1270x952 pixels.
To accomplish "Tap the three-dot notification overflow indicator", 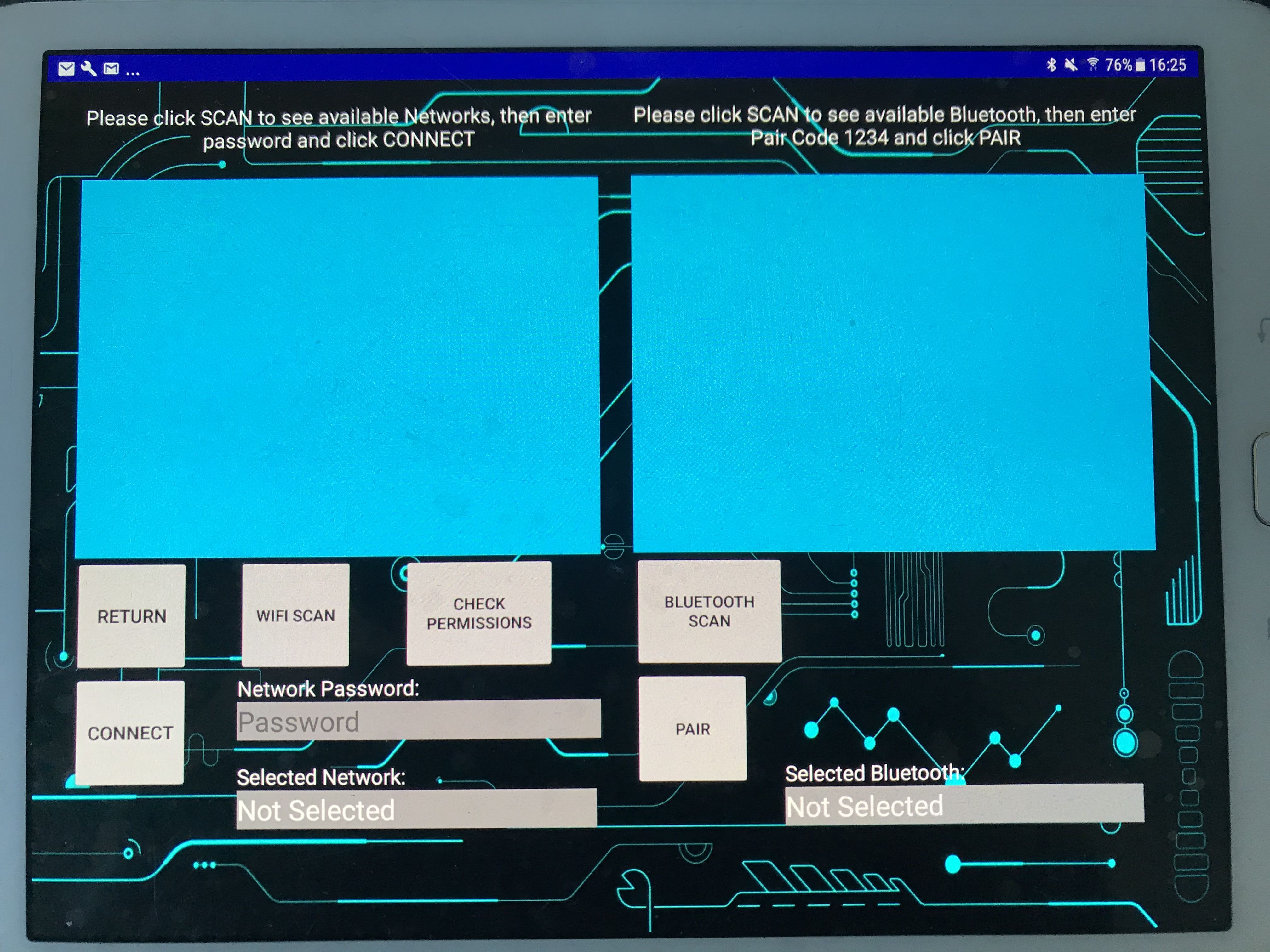I will [133, 73].
